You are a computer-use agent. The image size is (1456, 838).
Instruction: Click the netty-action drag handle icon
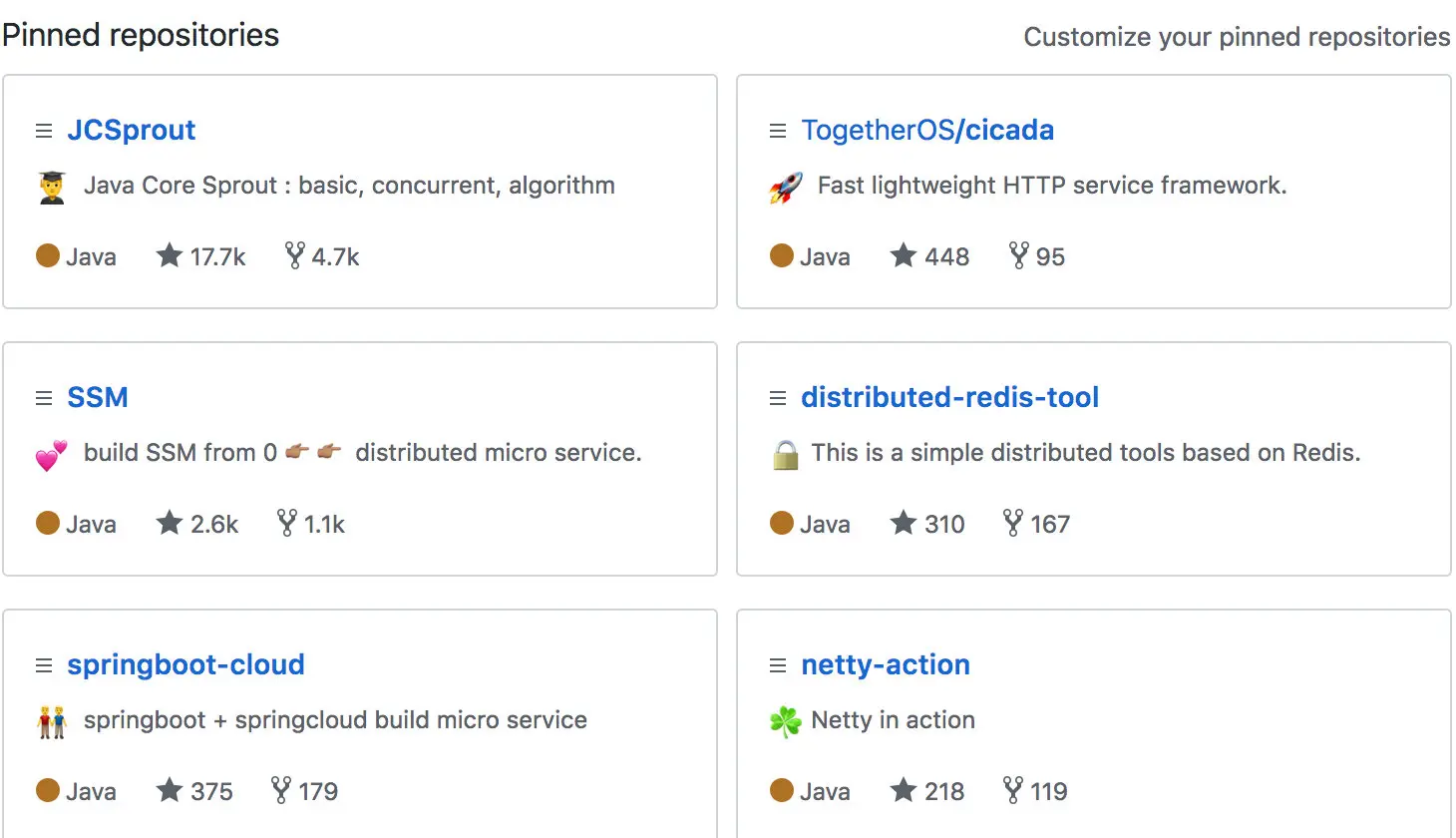[778, 665]
